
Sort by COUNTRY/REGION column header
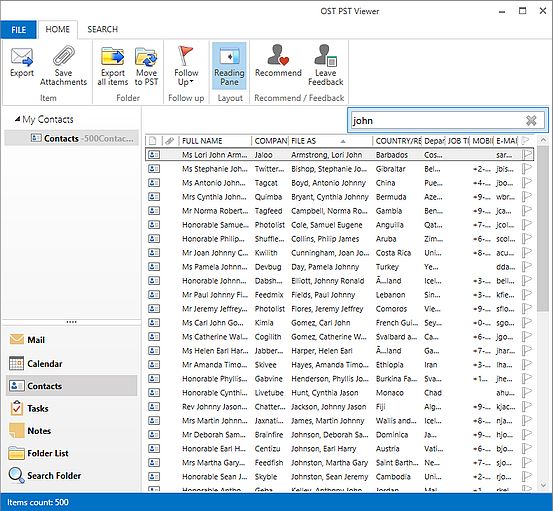coord(397,141)
